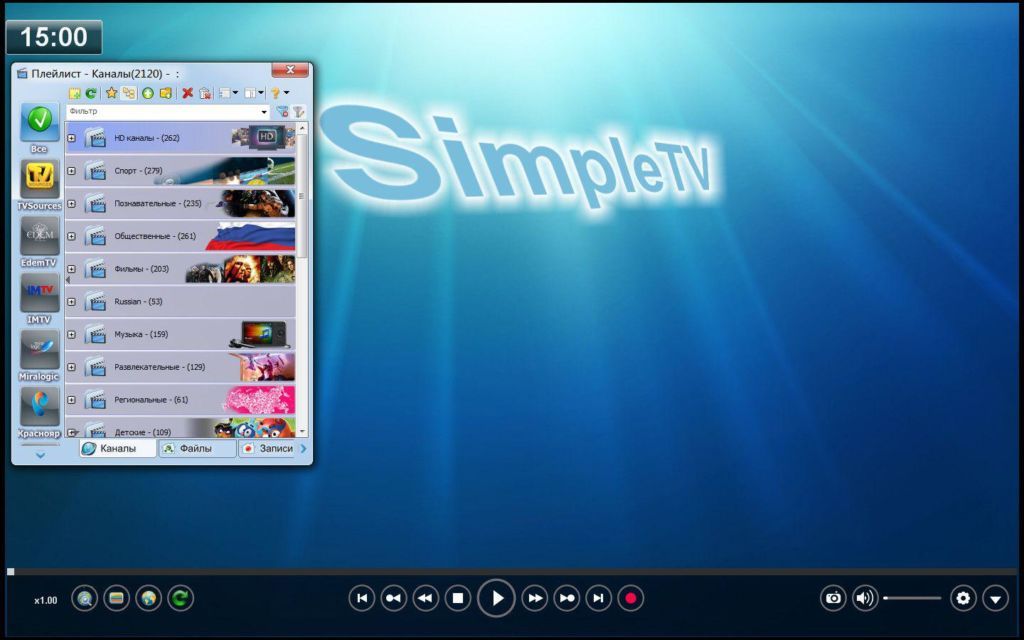Expand the Познавательные group

[72, 204]
